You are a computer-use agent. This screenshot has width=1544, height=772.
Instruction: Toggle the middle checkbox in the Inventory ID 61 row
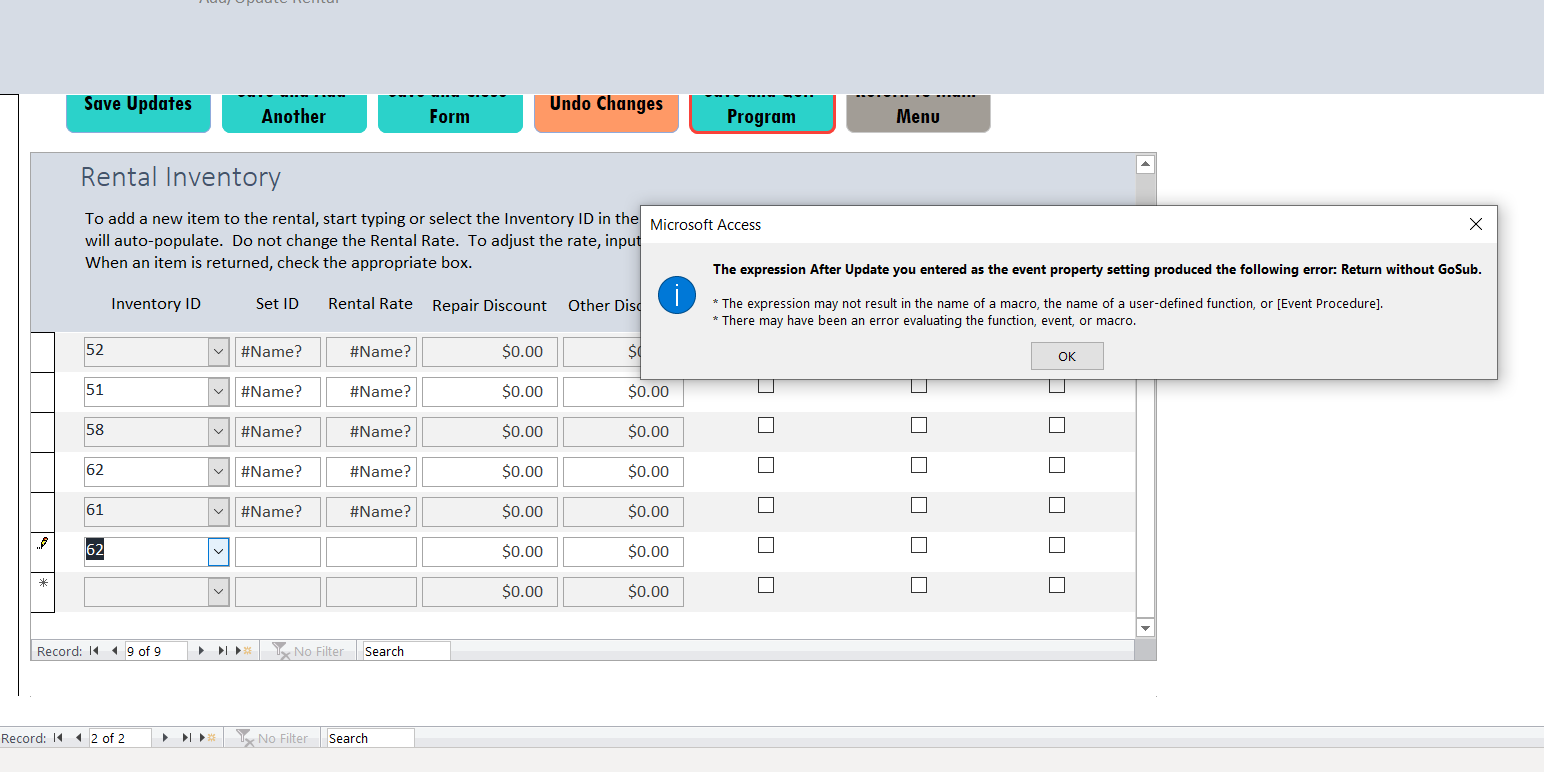(919, 505)
